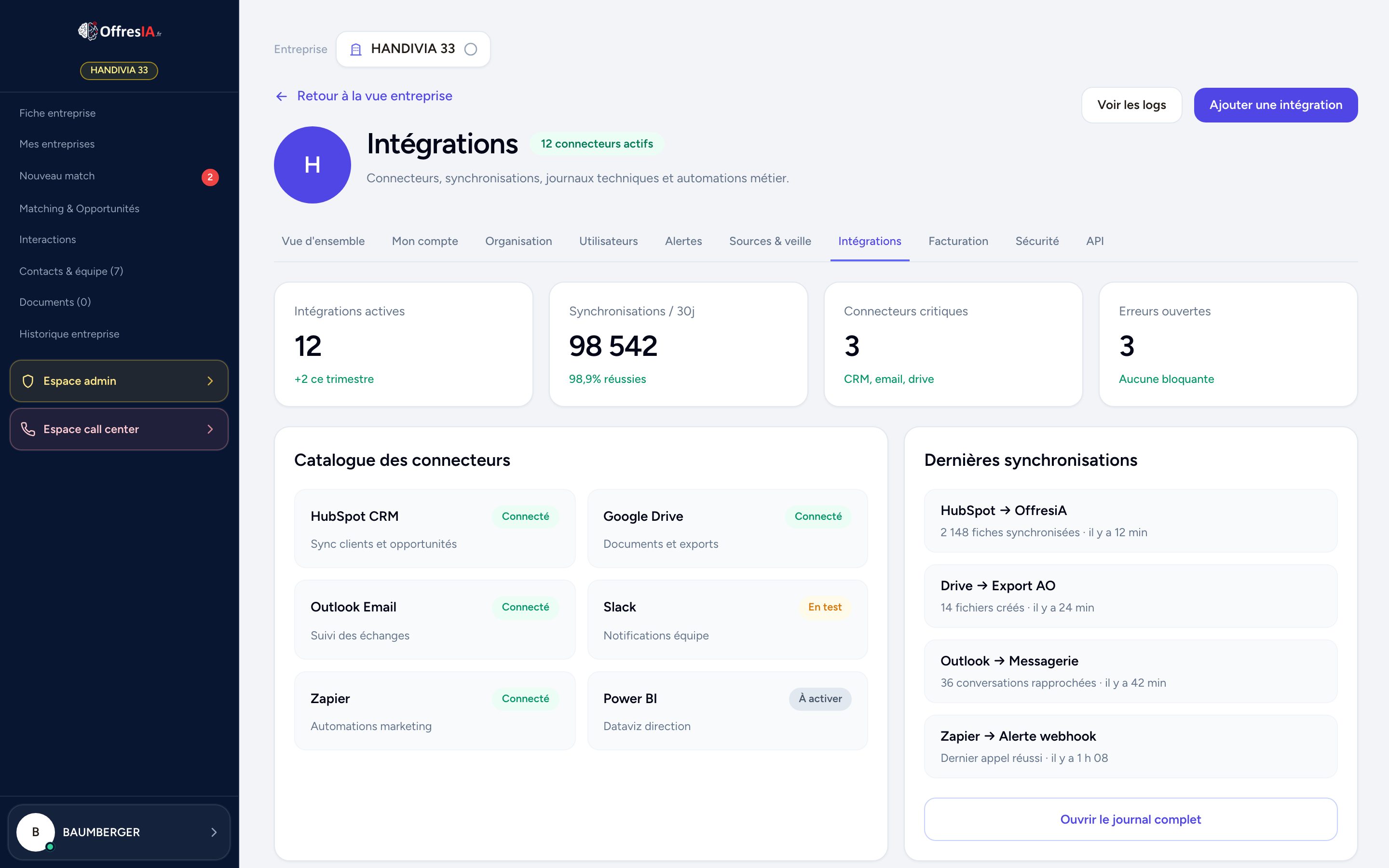Screen dimensions: 1389x868
Task: Open Outlook Email connector
Action: pos(435,620)
